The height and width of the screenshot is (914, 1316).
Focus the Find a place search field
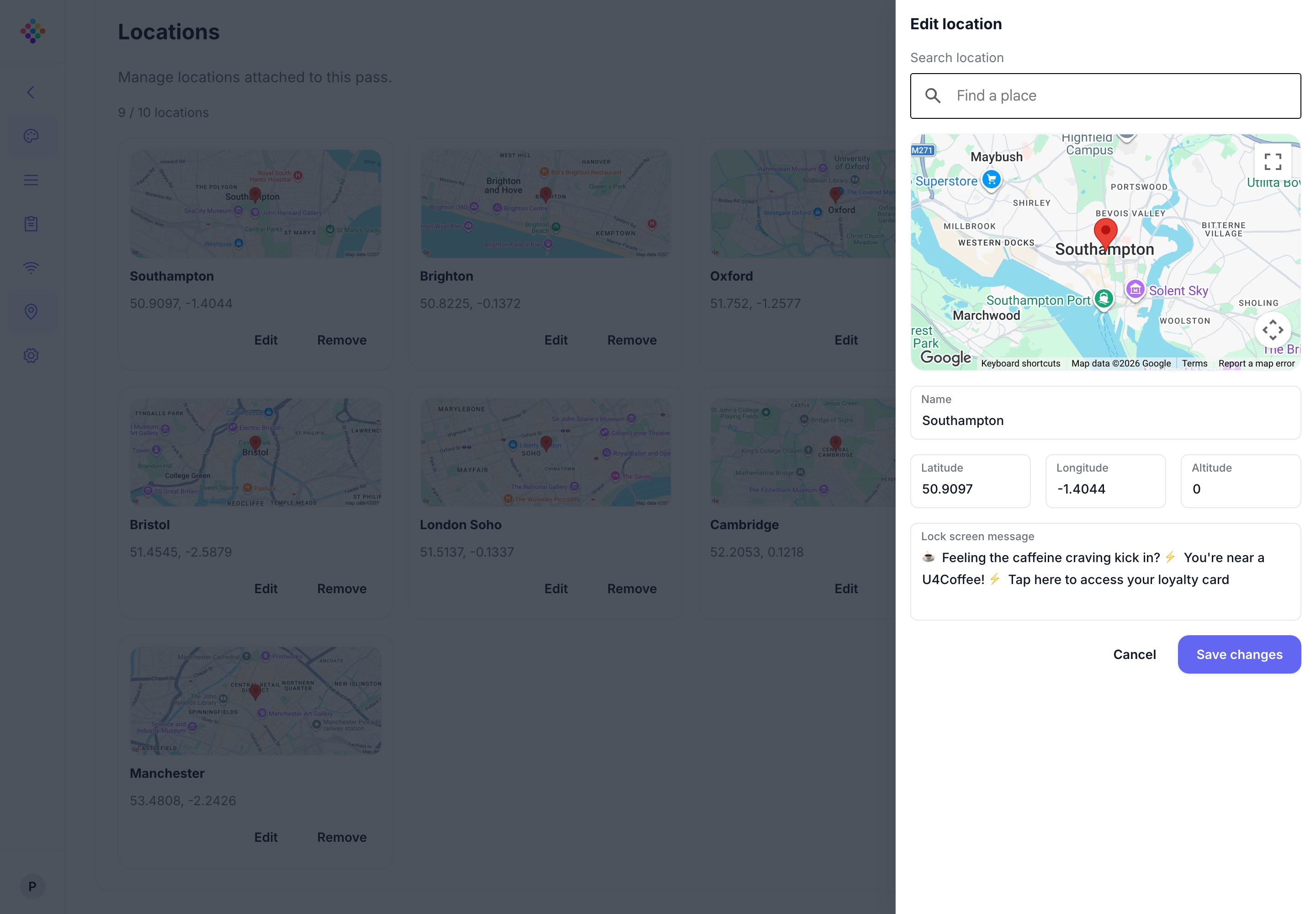click(x=1105, y=96)
